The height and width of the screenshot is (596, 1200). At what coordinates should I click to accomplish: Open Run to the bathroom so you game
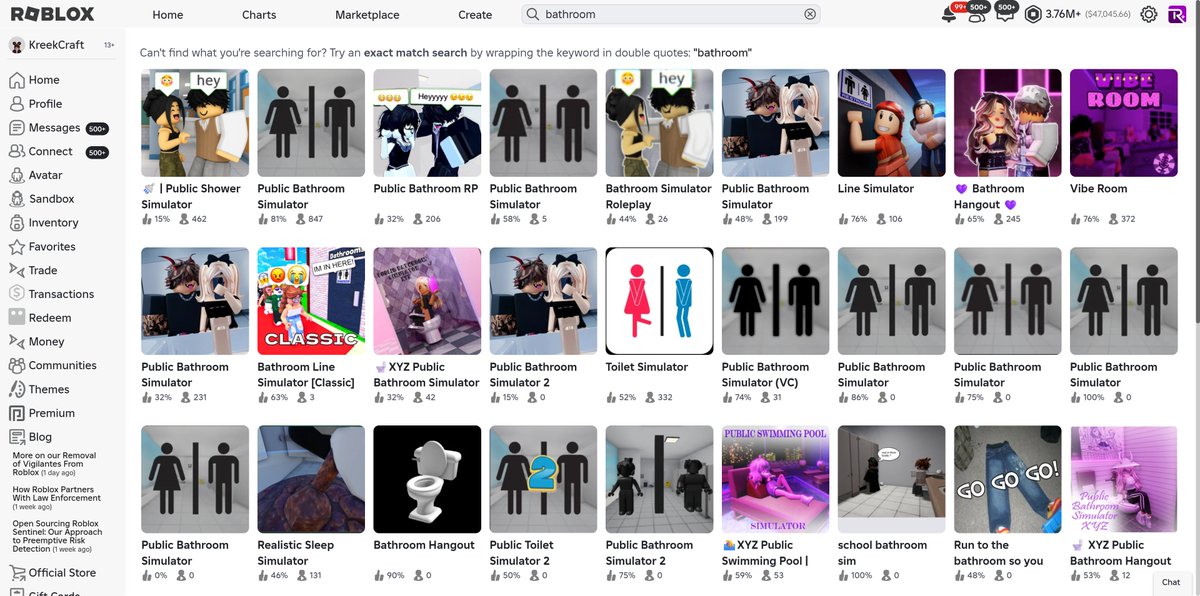point(1007,503)
